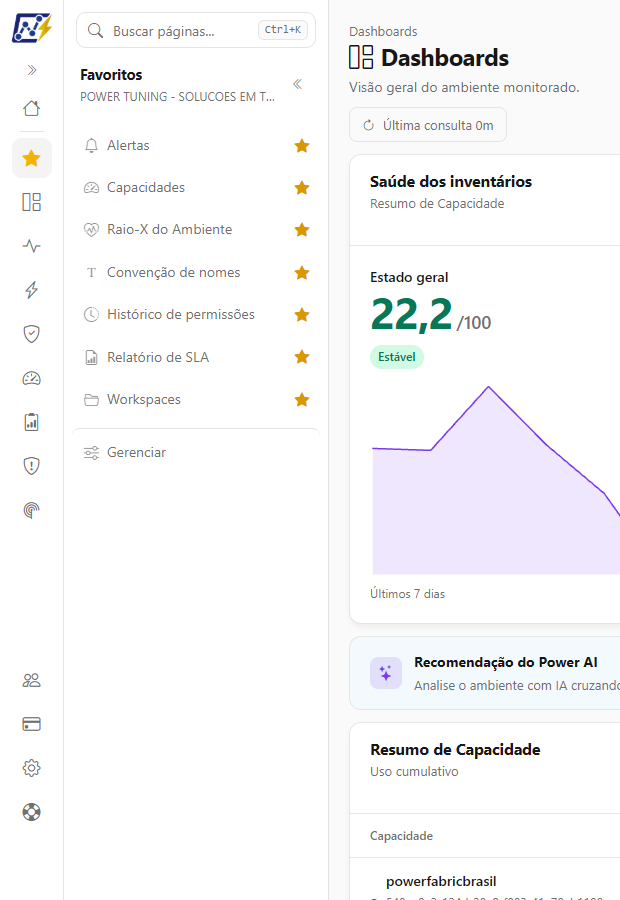Unfavorite Alertas via its star

(302, 146)
